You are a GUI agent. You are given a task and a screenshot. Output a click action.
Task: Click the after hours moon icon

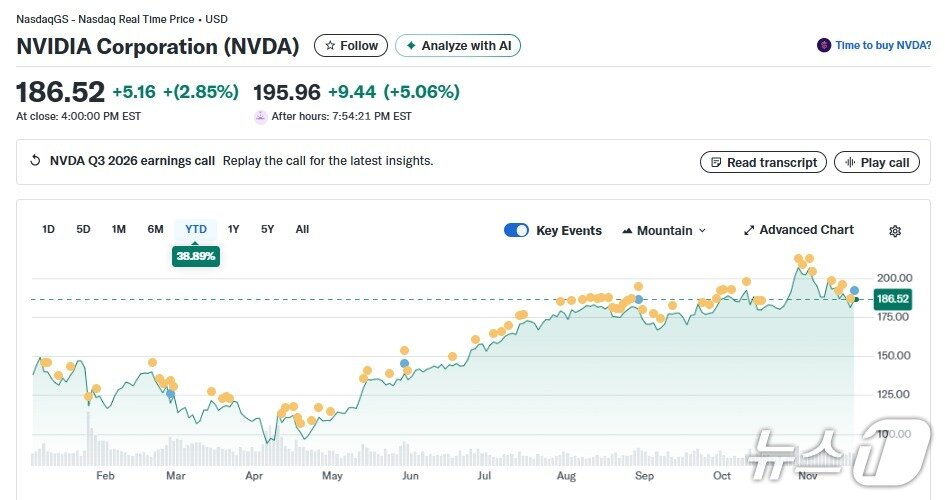[x=261, y=117]
